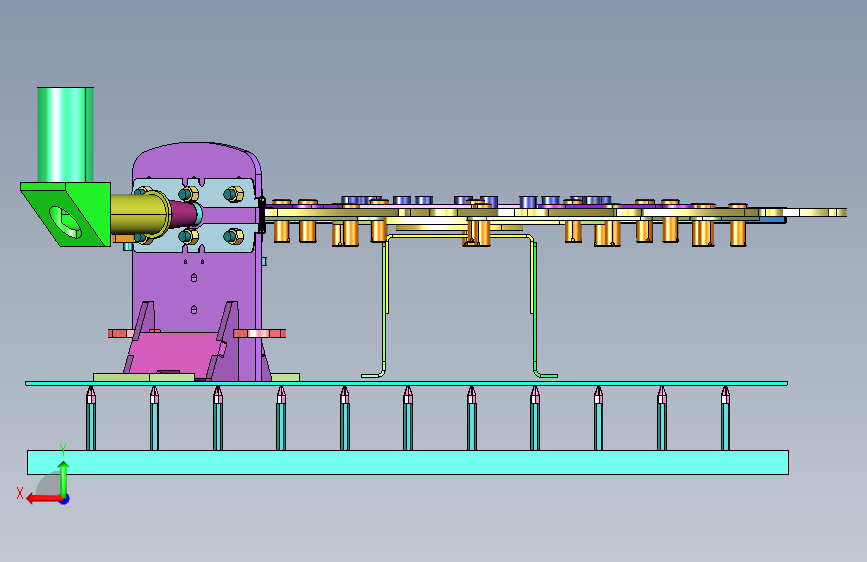867x562 pixels.
Task: Select the rightmost orange bushing under the rail
Action: (738, 232)
